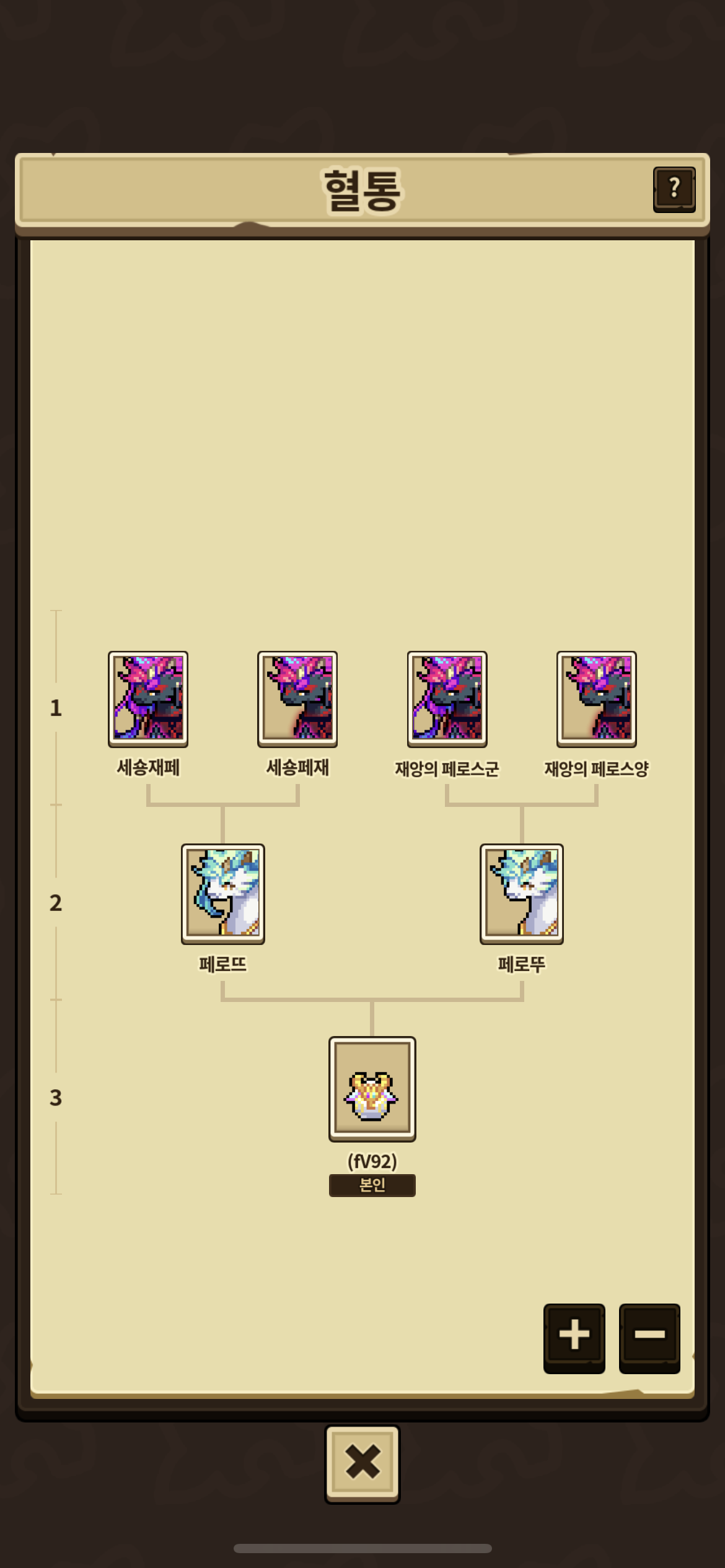Click generation 3 marker on ruler
Image resolution: width=725 pixels, height=1568 pixels.
click(x=56, y=1097)
